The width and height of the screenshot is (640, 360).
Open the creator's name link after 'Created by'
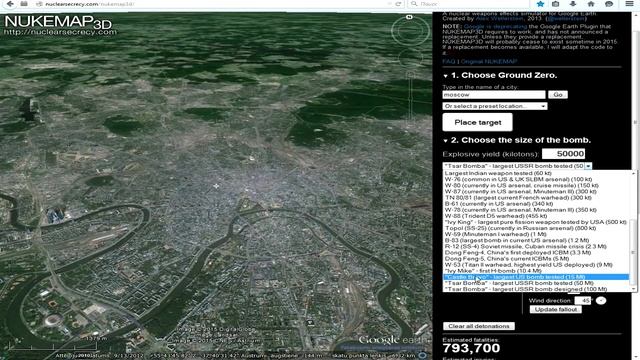point(499,19)
